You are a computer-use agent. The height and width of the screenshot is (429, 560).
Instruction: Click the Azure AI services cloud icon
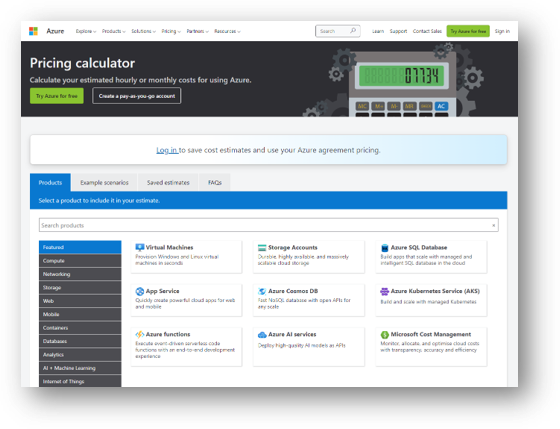(x=262, y=335)
